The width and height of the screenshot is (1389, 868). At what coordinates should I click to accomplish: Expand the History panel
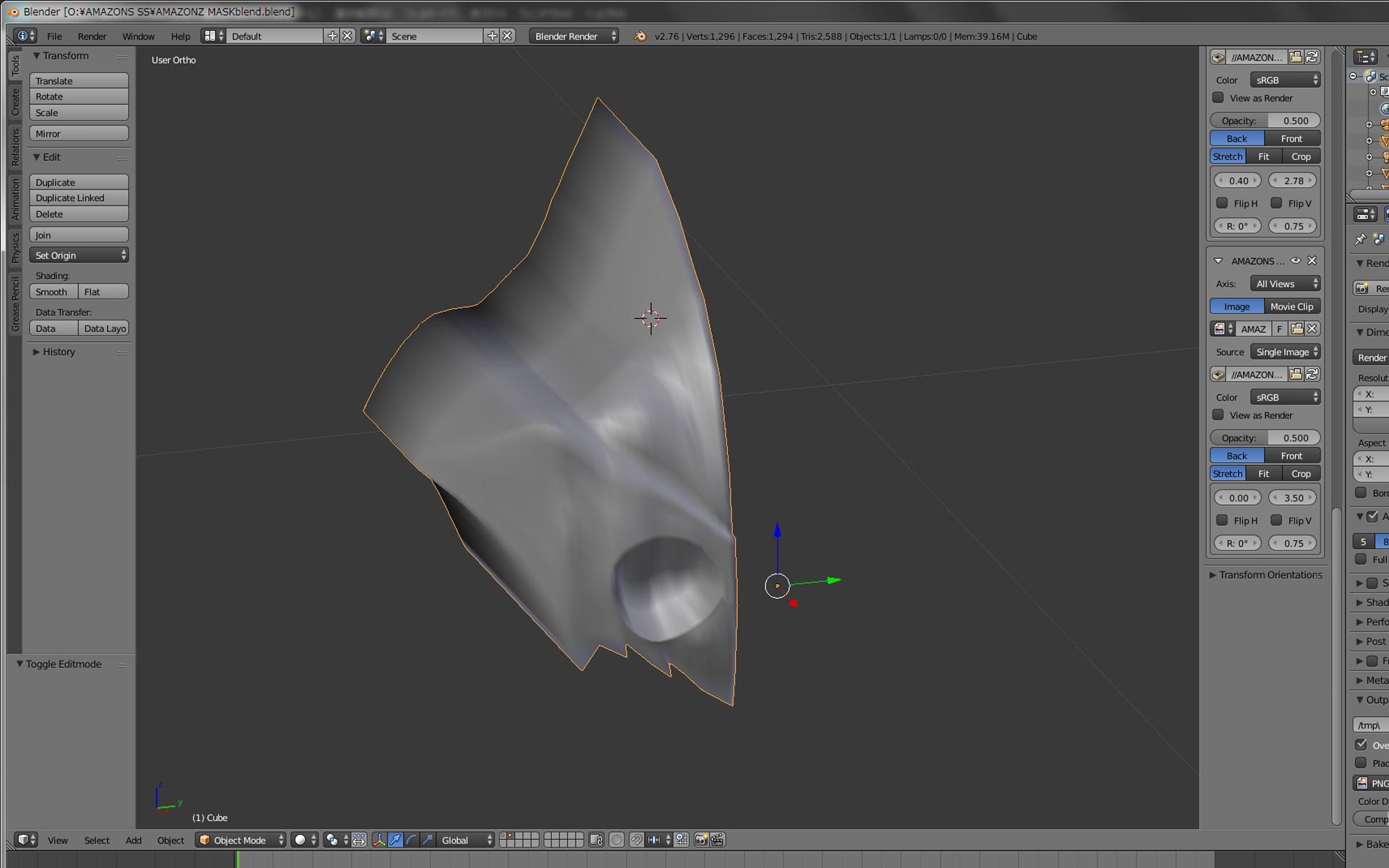click(36, 352)
